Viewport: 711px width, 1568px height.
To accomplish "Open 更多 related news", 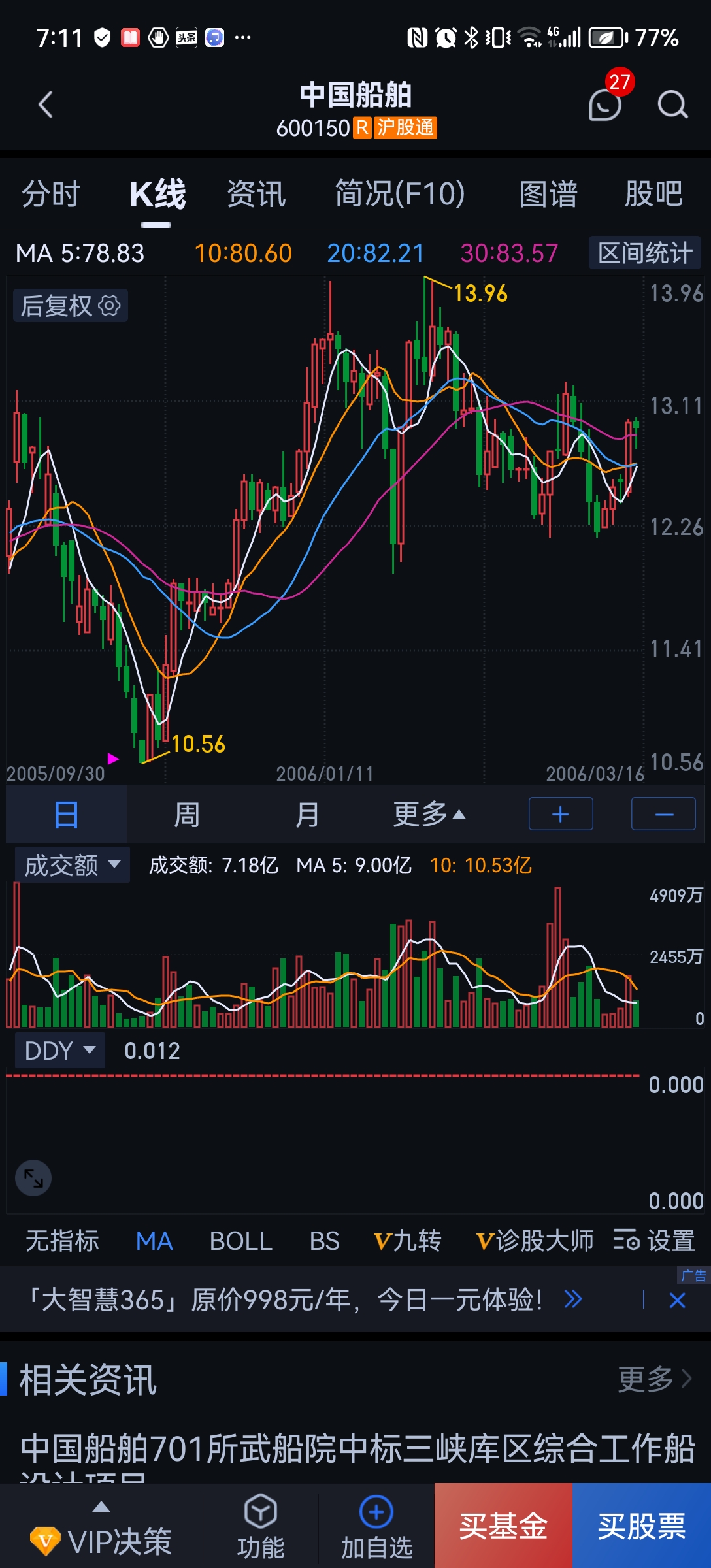I will (x=655, y=1379).
